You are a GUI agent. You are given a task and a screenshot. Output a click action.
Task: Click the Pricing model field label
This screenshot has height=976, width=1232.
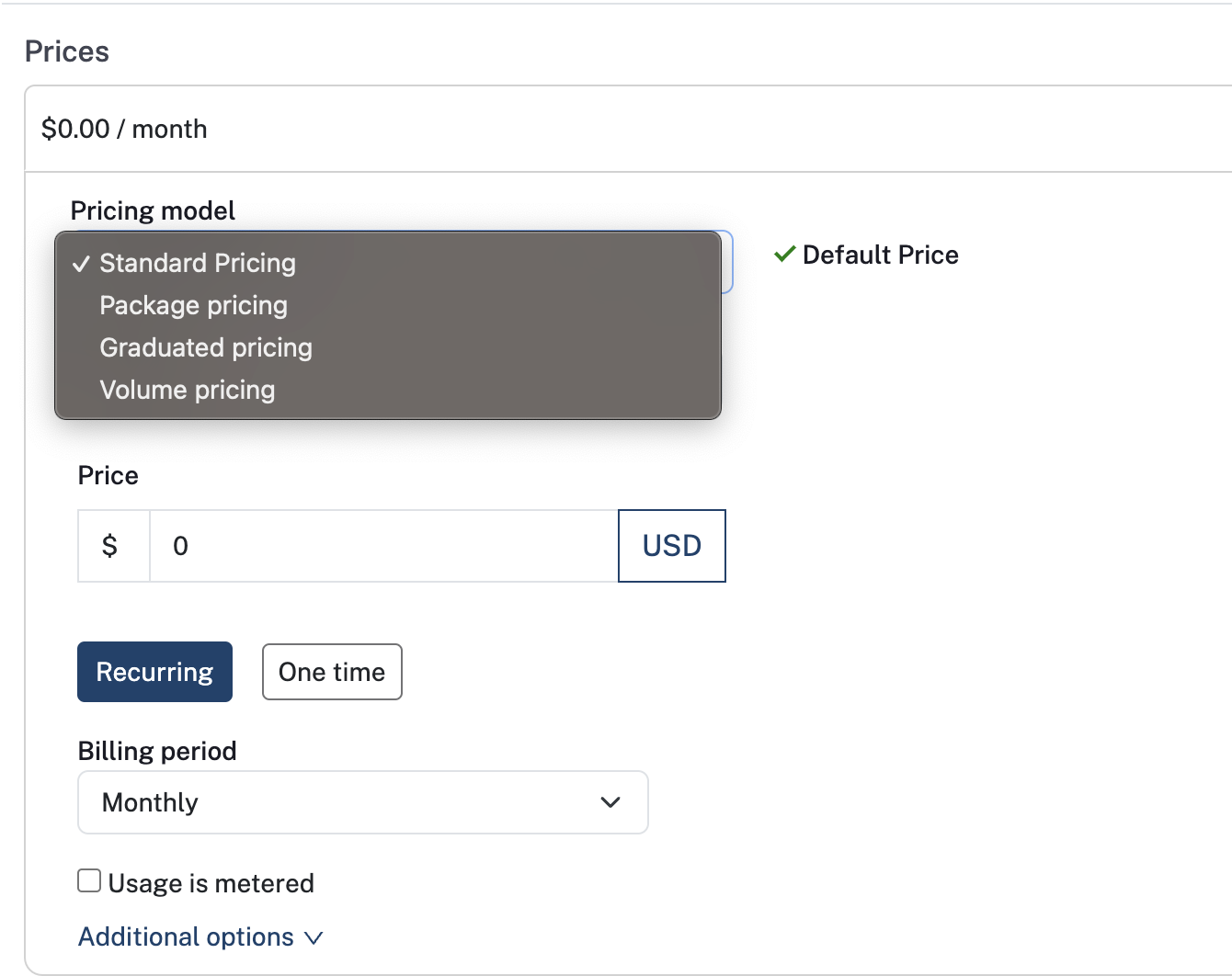point(153,210)
